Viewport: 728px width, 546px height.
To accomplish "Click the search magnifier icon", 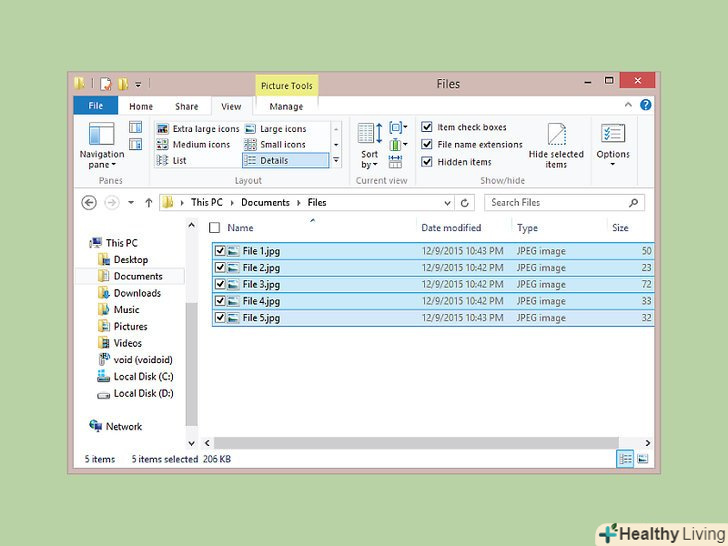I will pyautogui.click(x=633, y=203).
